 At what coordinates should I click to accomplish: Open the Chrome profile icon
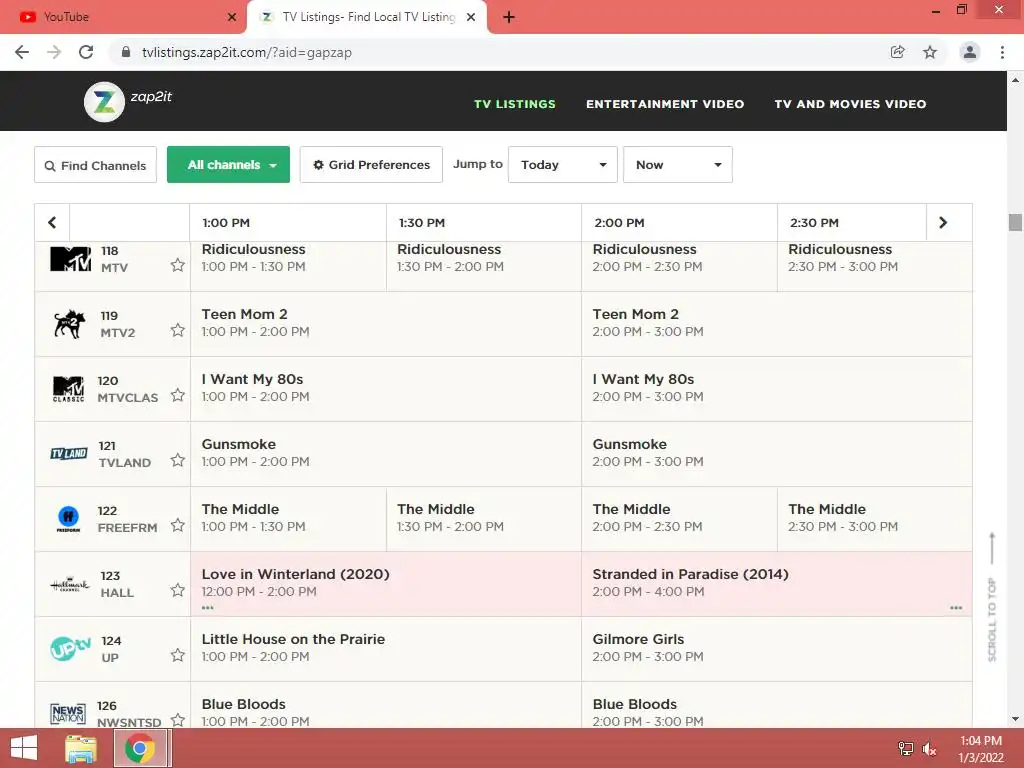coord(970,52)
